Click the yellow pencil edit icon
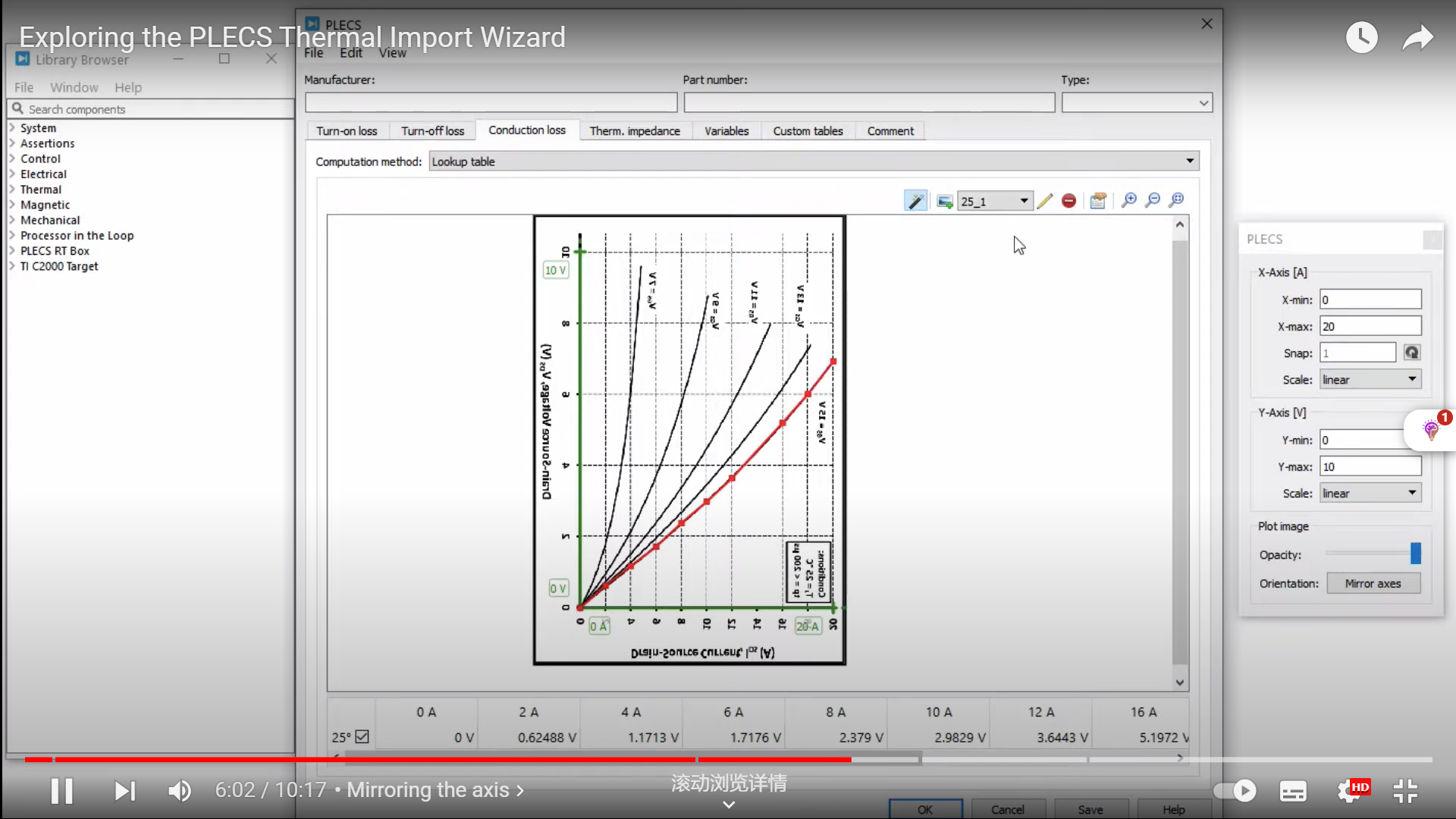Screen dimensions: 1456x819 click(1044, 201)
